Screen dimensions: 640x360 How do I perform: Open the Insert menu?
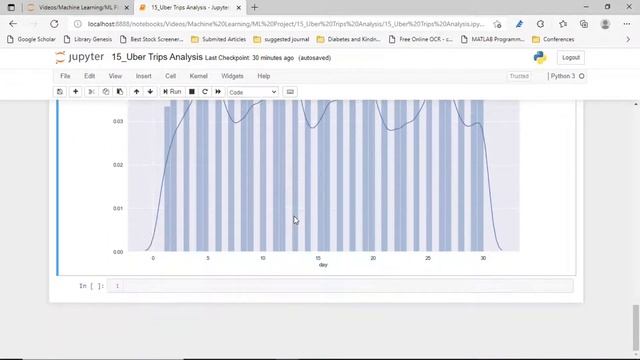click(144, 76)
